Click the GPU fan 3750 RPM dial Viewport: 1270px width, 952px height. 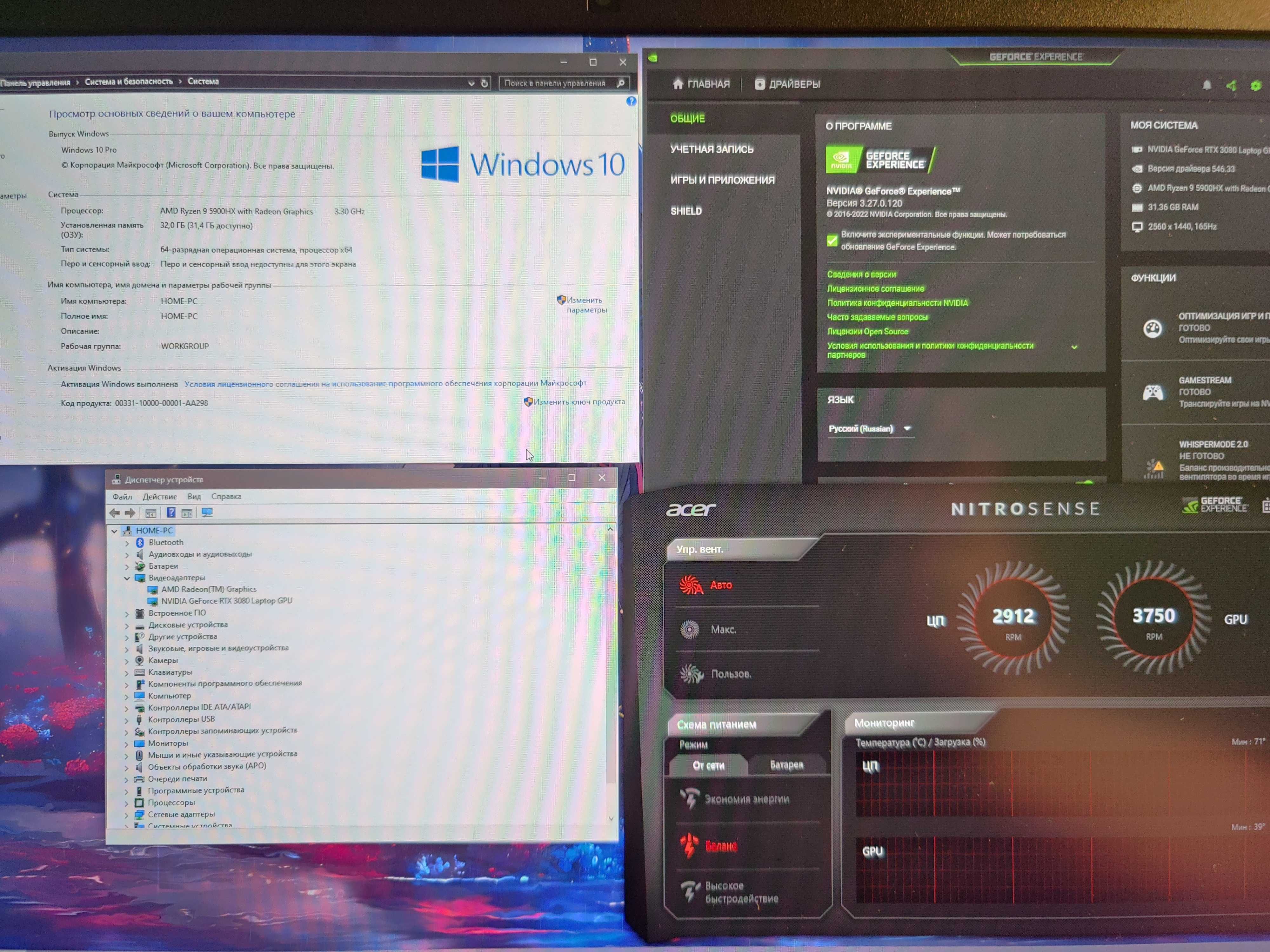(1154, 618)
